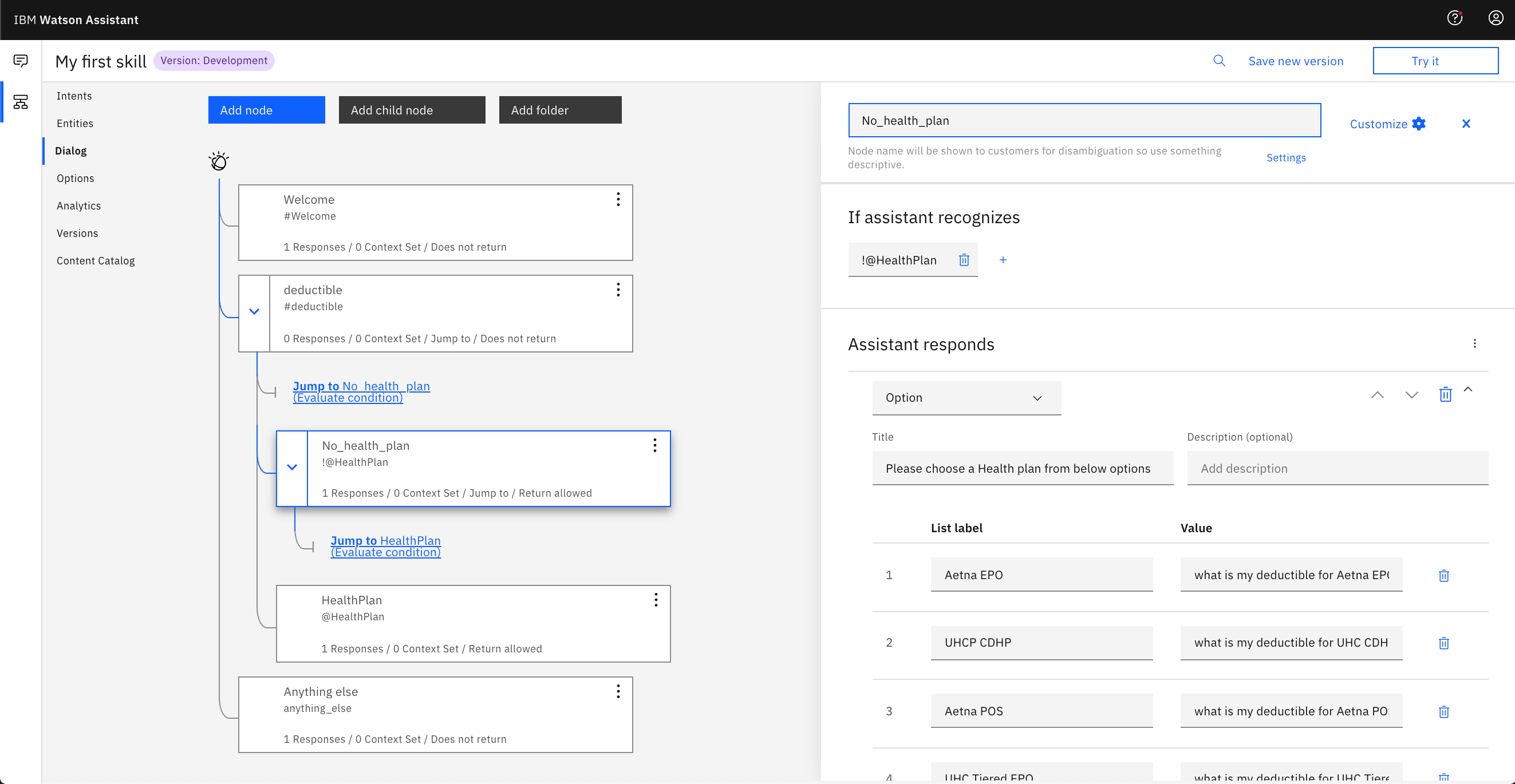Delete the Aetna EPO option row
Image resolution: width=1515 pixels, height=784 pixels.
coord(1444,575)
